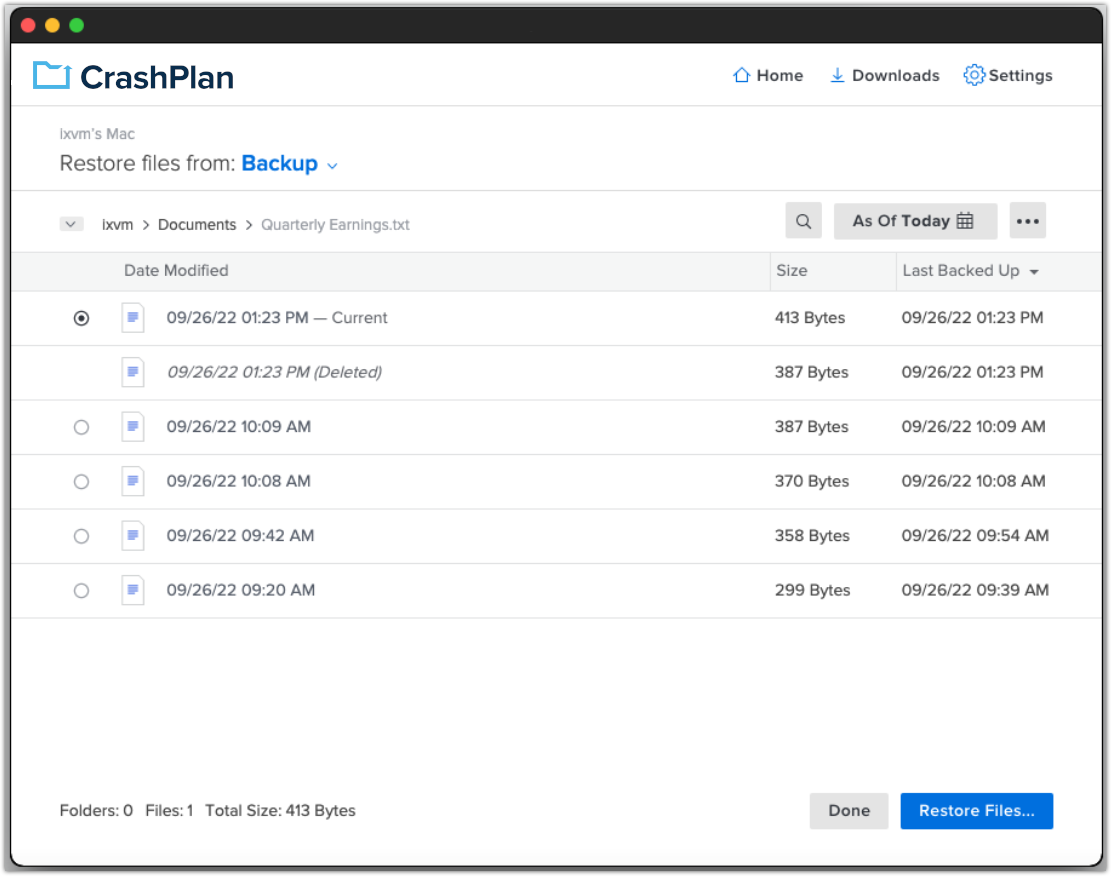Open the Home nav item
This screenshot has height=876, width=1111.
(768, 75)
